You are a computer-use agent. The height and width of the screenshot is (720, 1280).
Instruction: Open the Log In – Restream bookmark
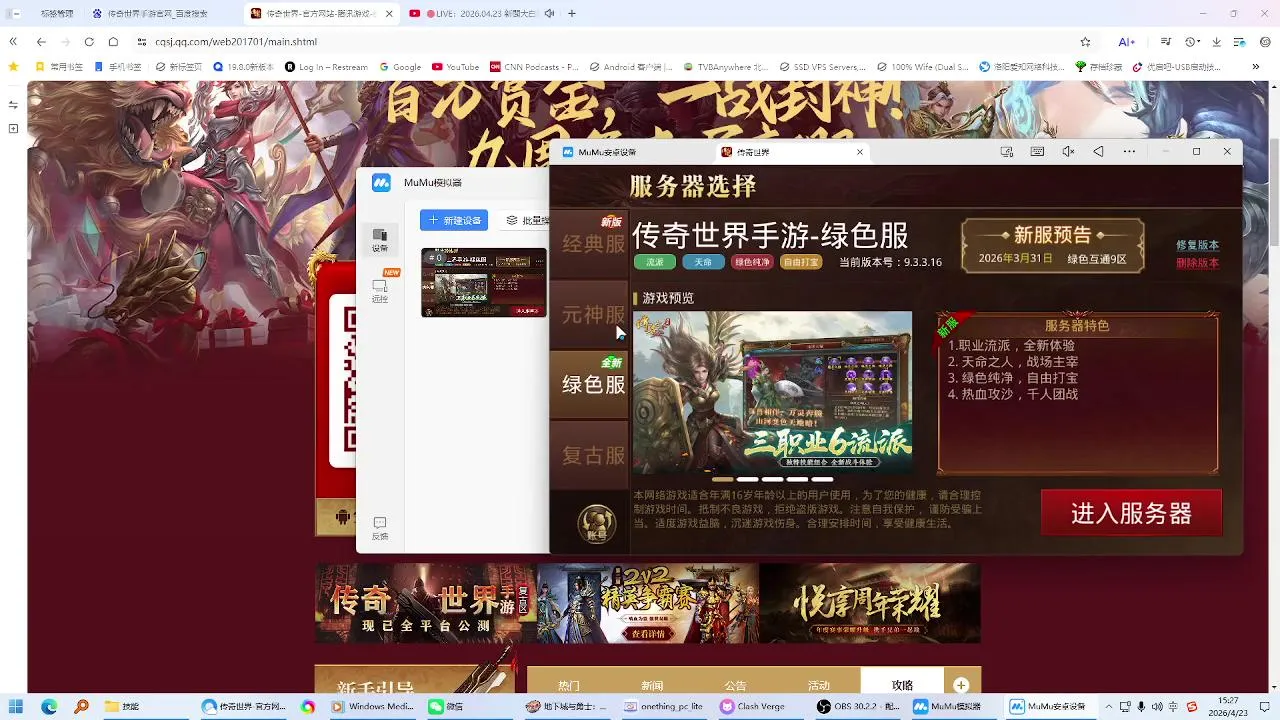(327, 67)
